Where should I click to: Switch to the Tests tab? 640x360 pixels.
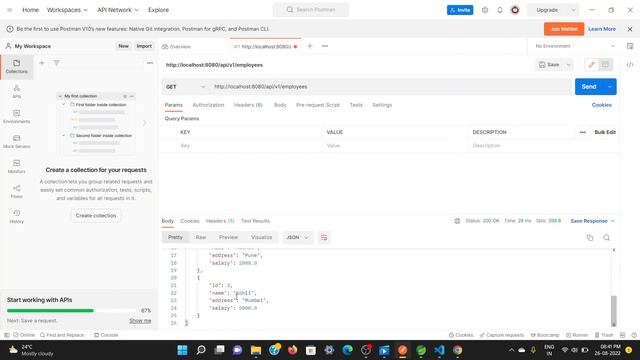pos(356,105)
